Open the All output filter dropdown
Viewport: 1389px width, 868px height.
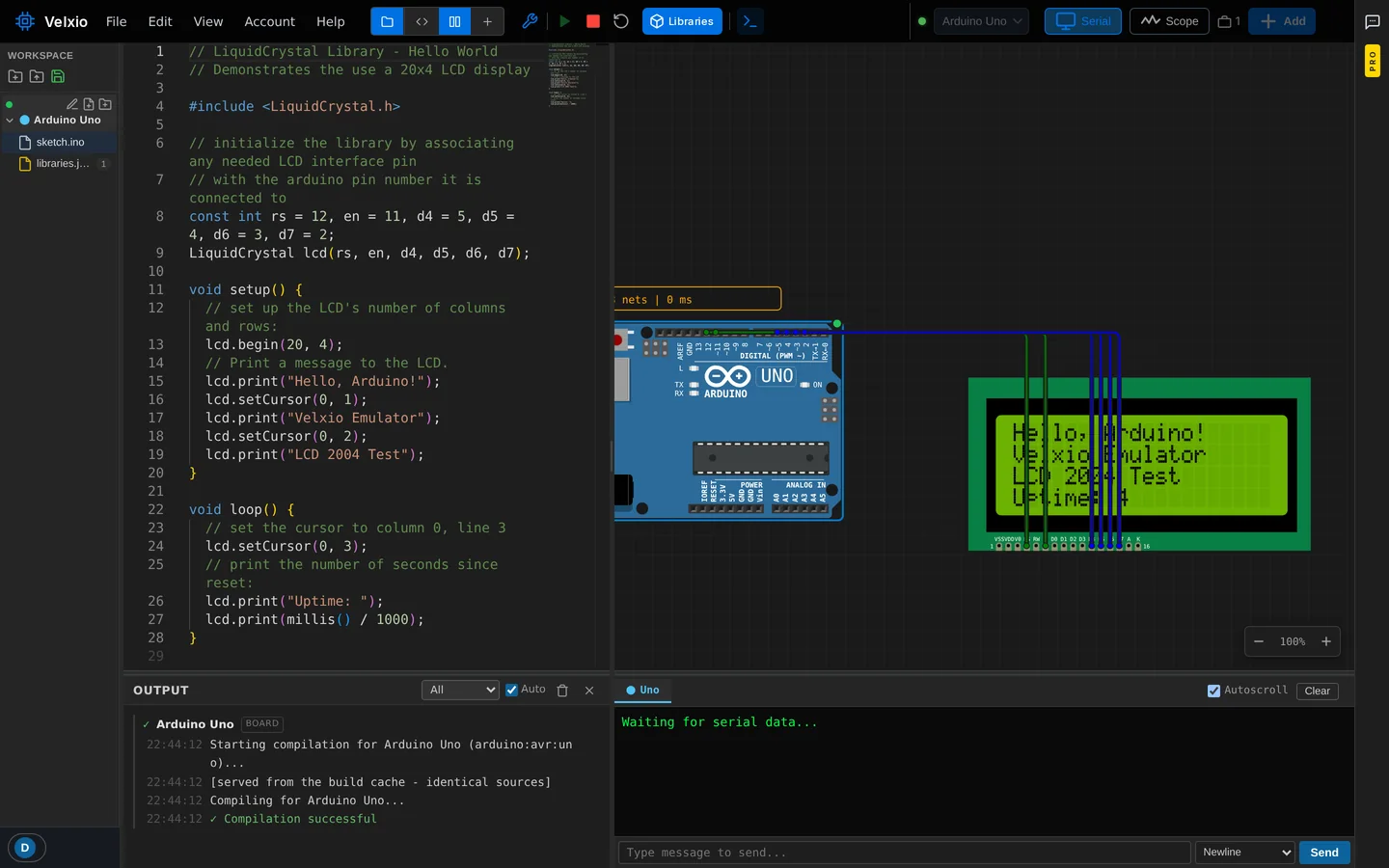(460, 690)
